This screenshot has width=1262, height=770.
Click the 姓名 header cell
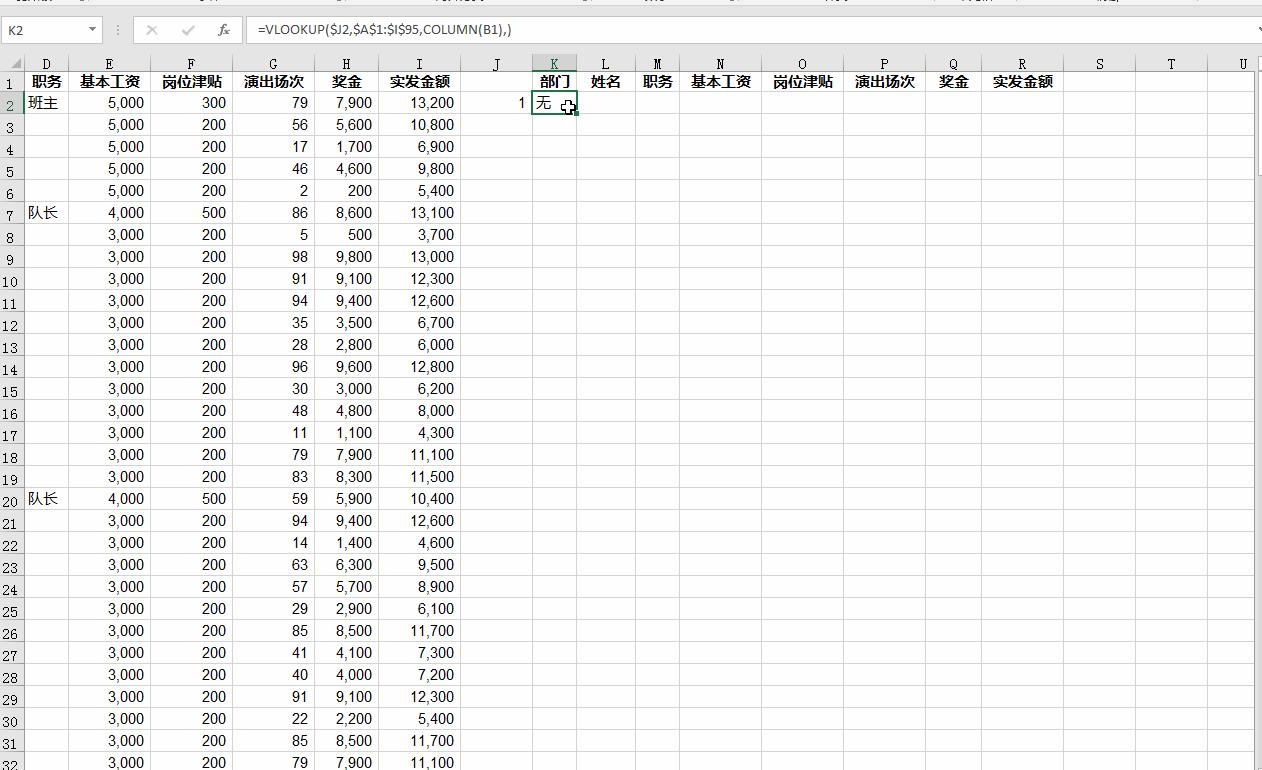[x=604, y=81]
